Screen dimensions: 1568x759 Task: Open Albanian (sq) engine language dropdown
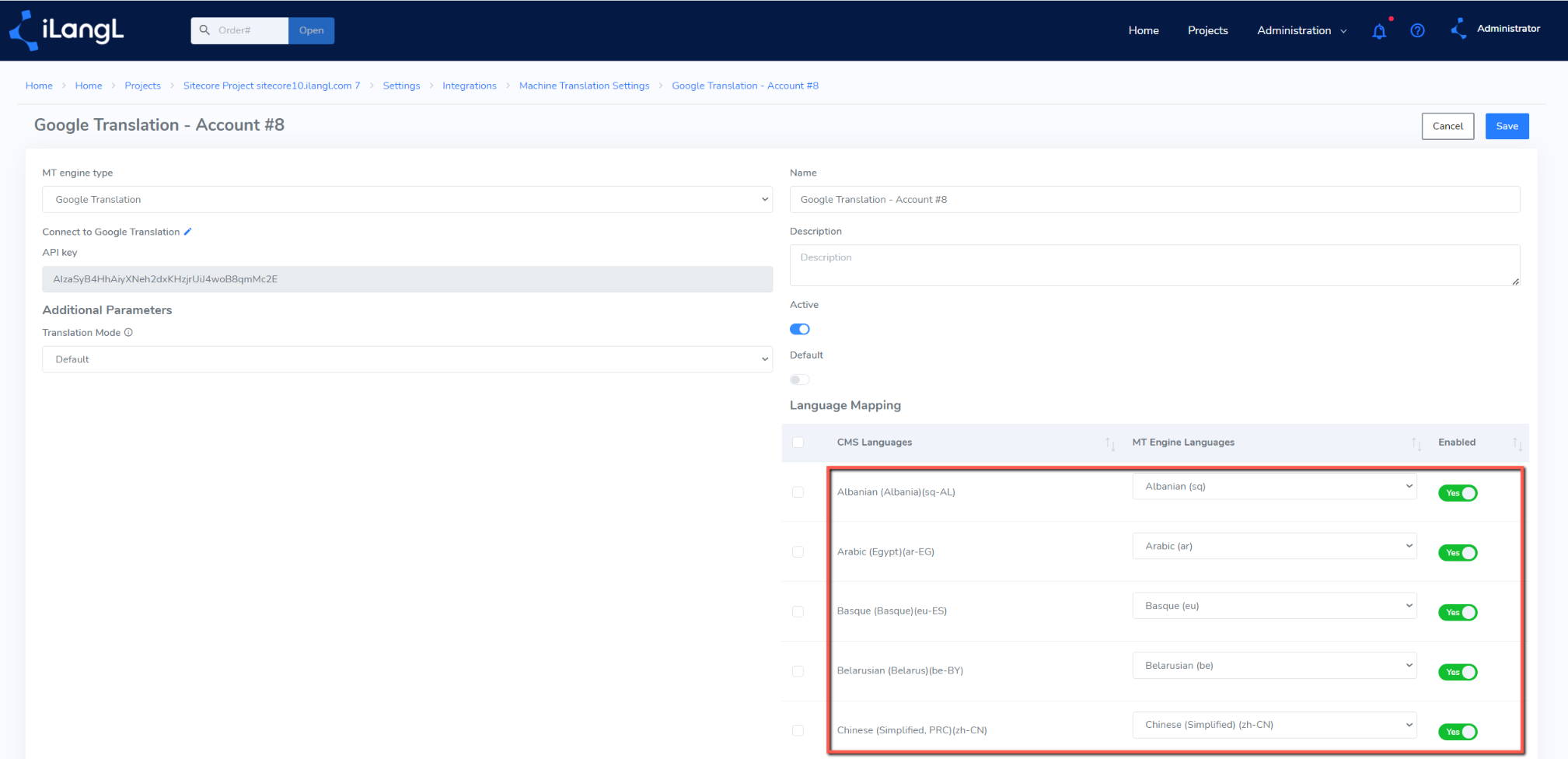[1274, 486]
